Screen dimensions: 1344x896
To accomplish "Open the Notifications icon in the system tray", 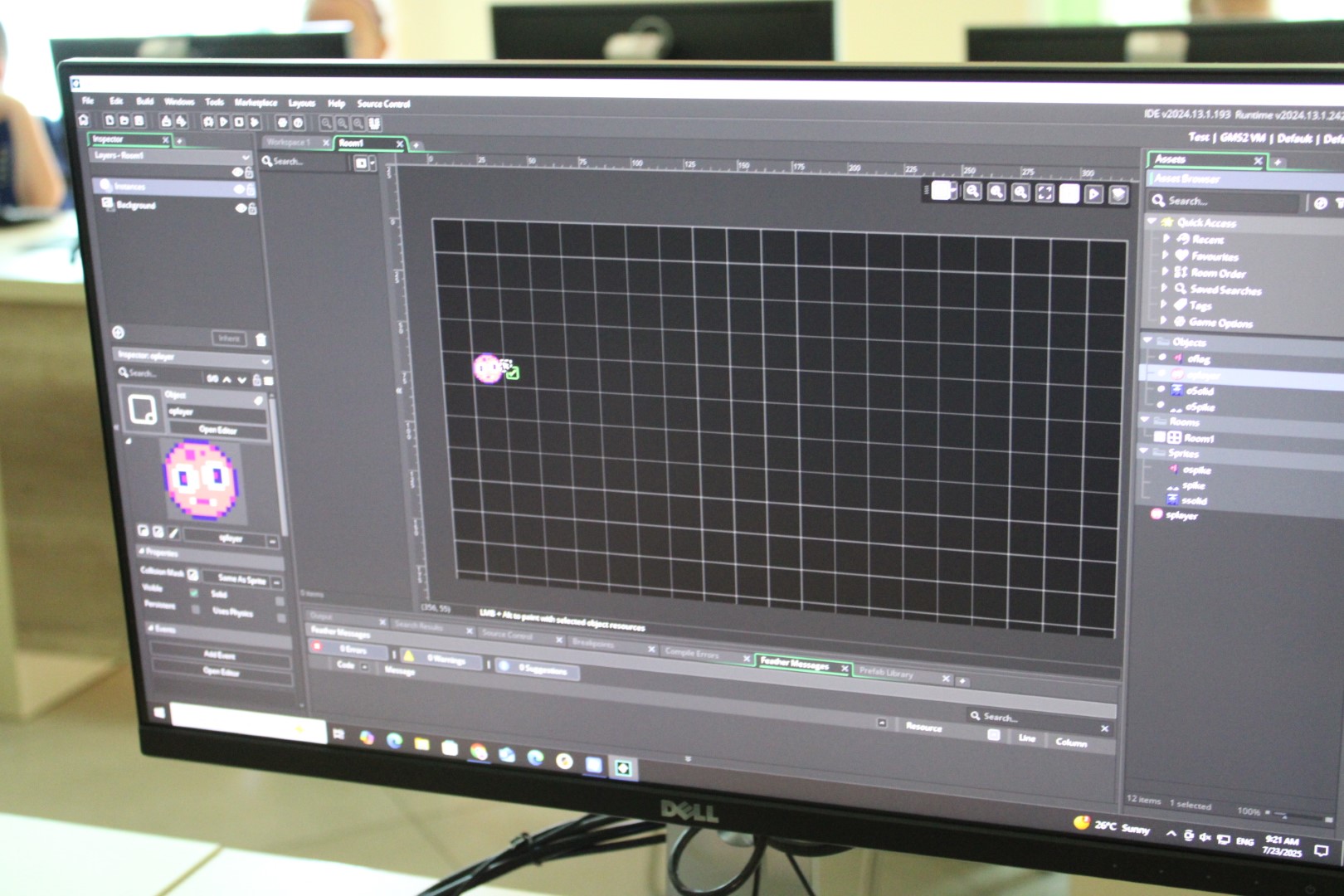I will point(1322,851).
